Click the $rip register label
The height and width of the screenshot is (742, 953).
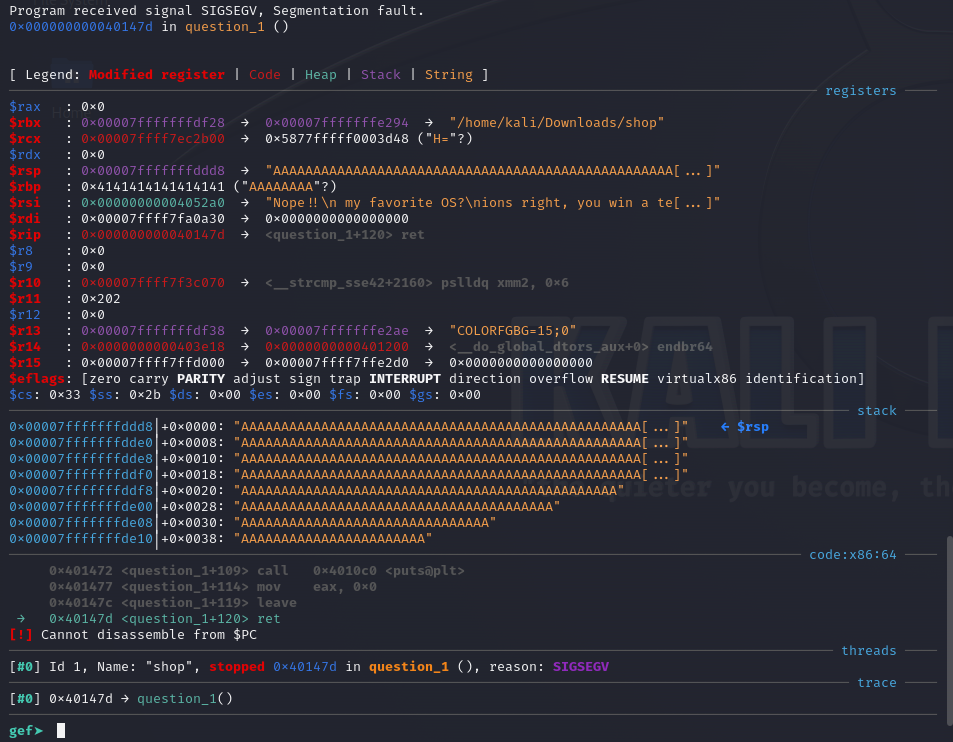(x=23, y=234)
